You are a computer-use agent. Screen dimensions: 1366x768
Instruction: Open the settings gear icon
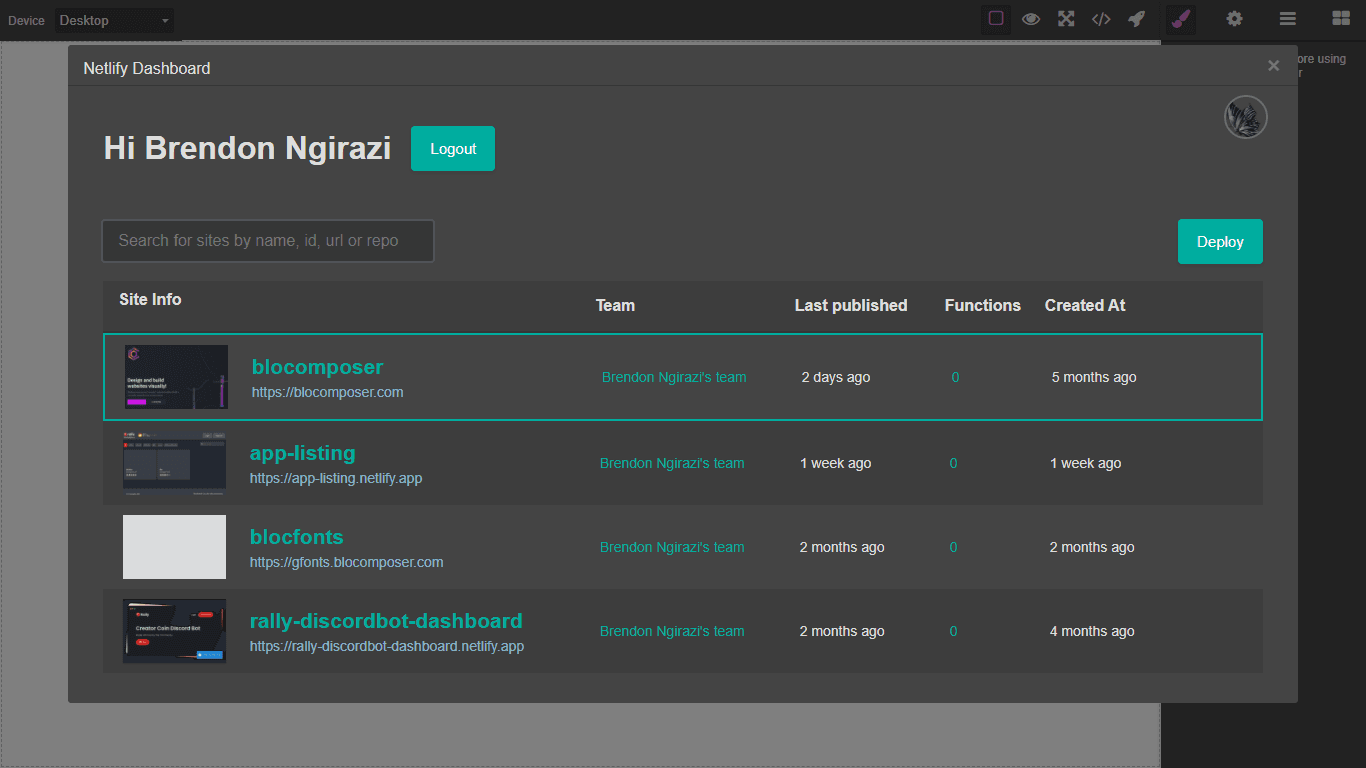pos(1235,18)
